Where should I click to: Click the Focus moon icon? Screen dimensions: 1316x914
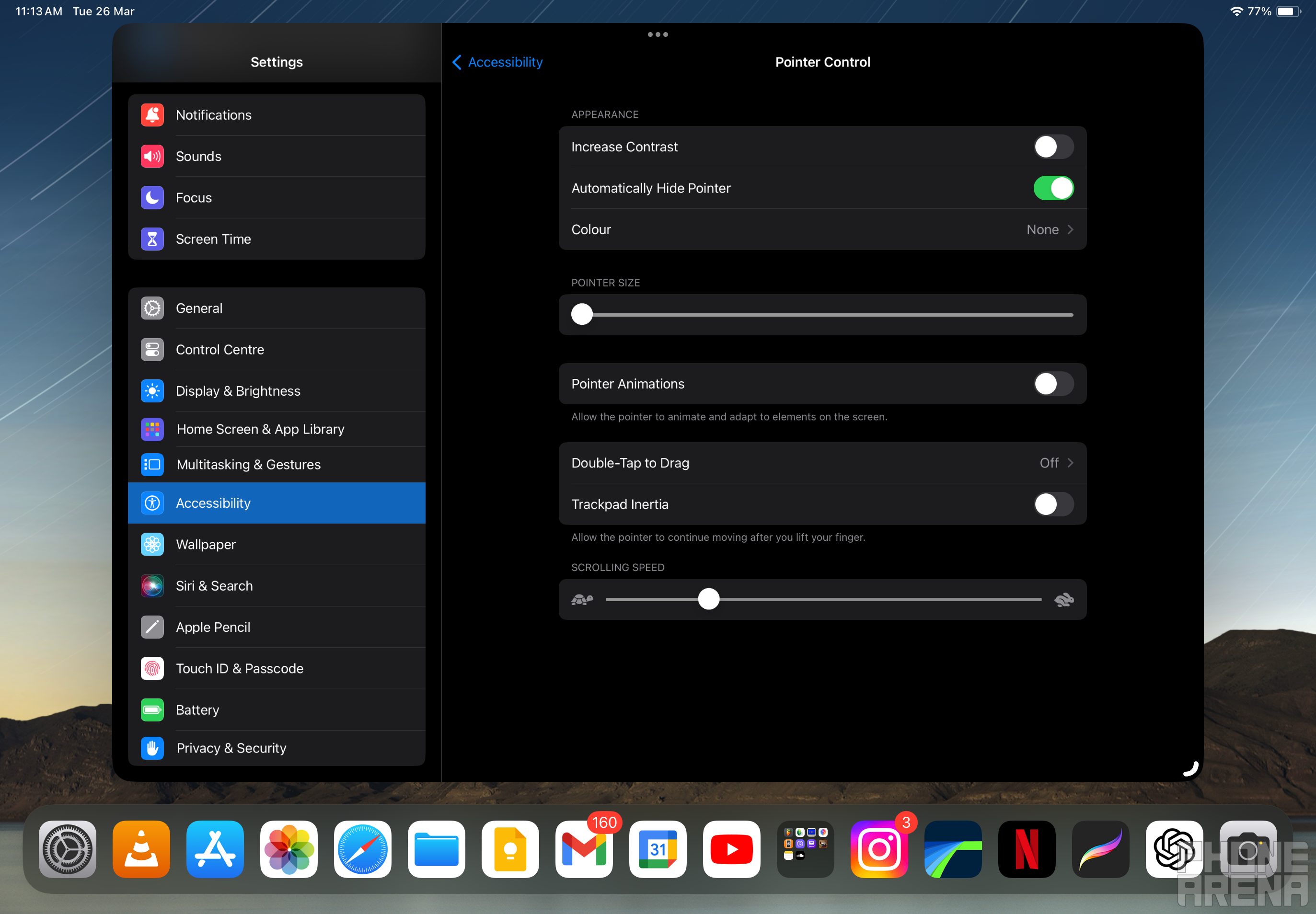(152, 197)
